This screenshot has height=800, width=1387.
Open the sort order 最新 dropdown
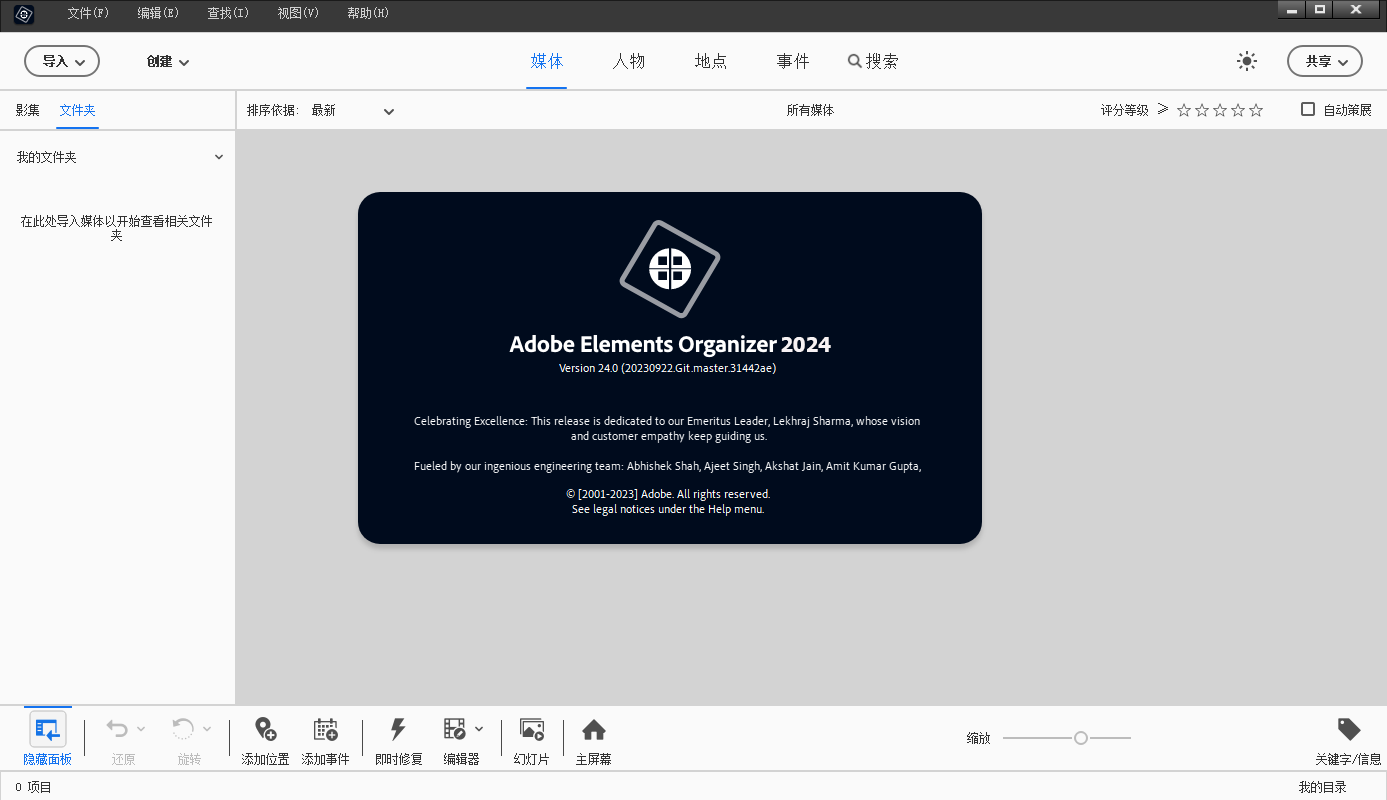pos(353,110)
